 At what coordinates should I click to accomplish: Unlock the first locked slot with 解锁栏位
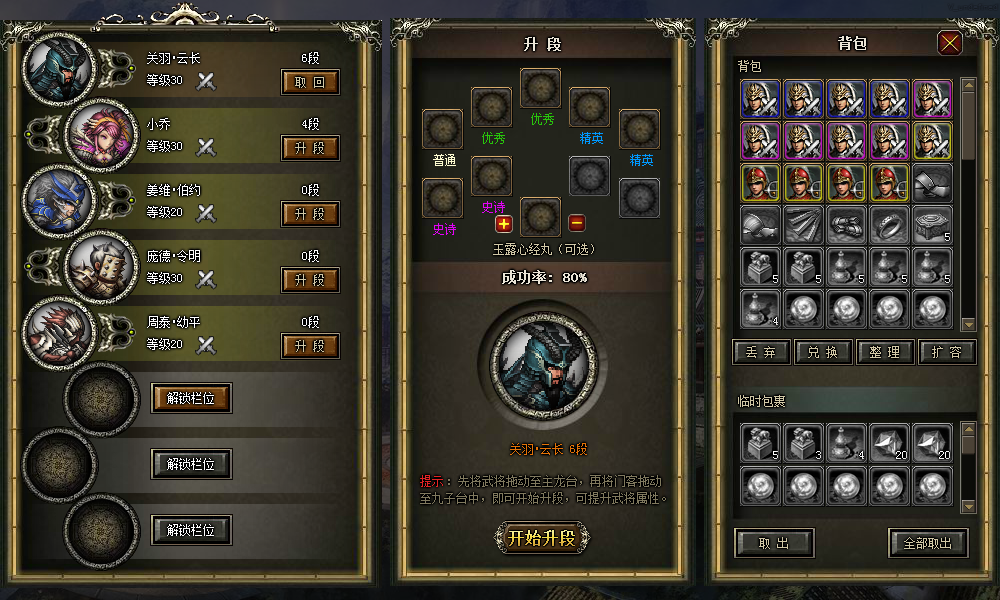pos(191,398)
